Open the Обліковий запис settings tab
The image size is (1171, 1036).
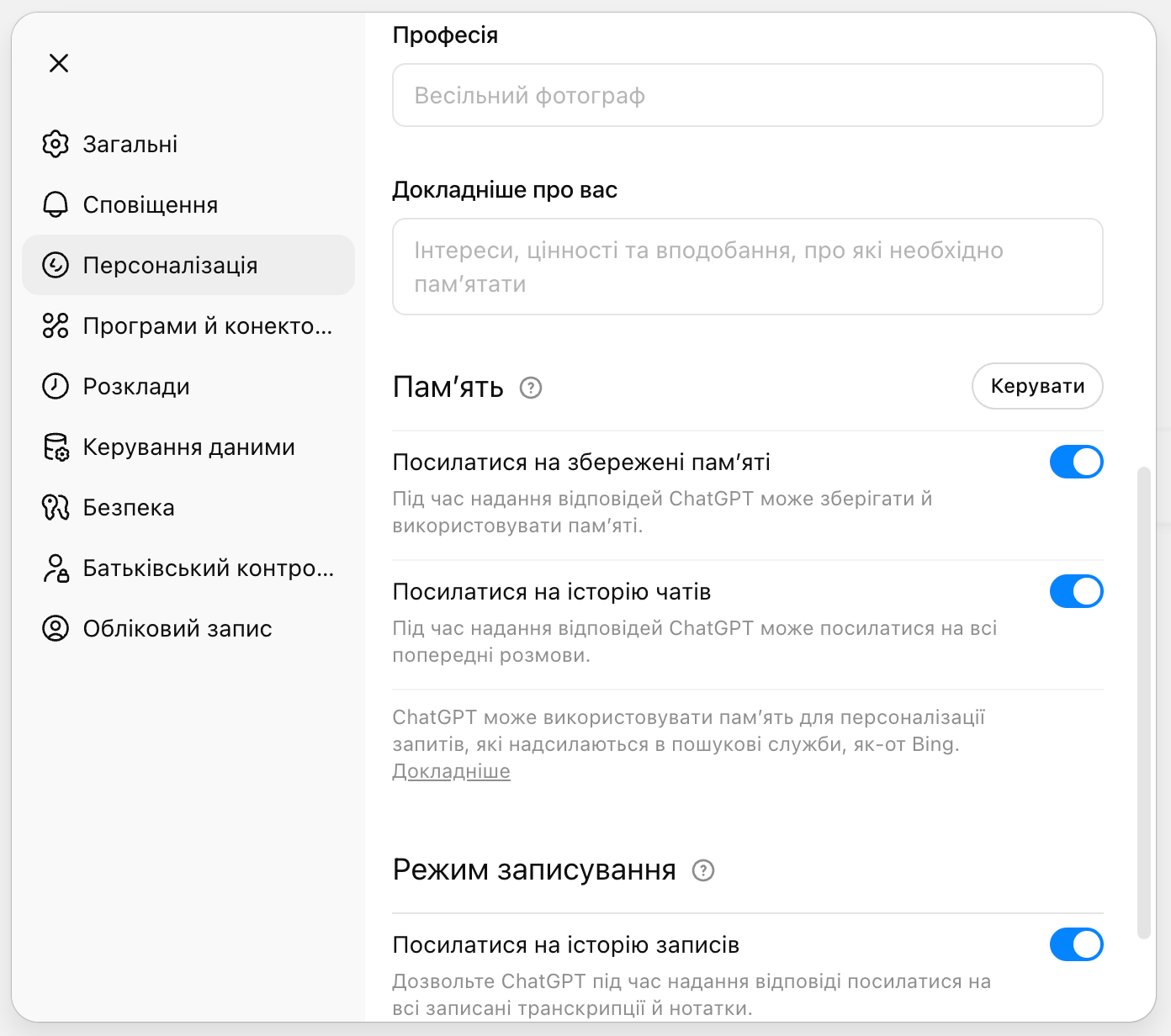point(177,628)
